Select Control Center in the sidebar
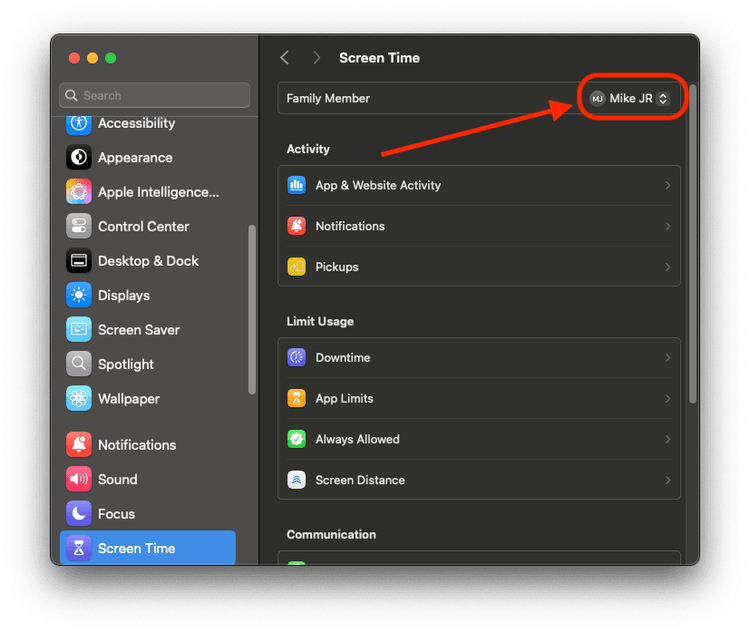Screen dimensions: 750x632 (148, 226)
